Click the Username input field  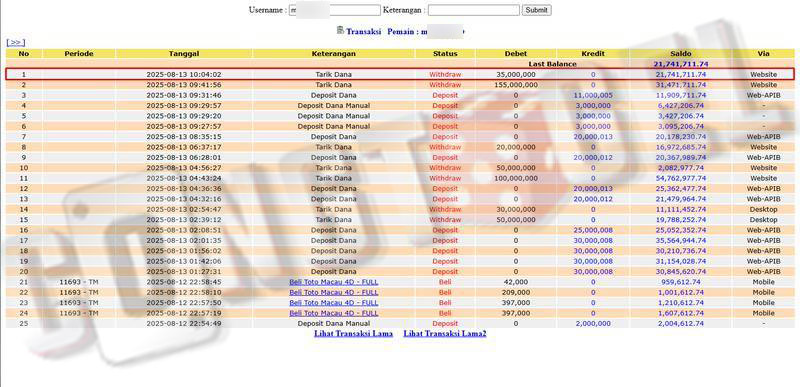point(335,10)
